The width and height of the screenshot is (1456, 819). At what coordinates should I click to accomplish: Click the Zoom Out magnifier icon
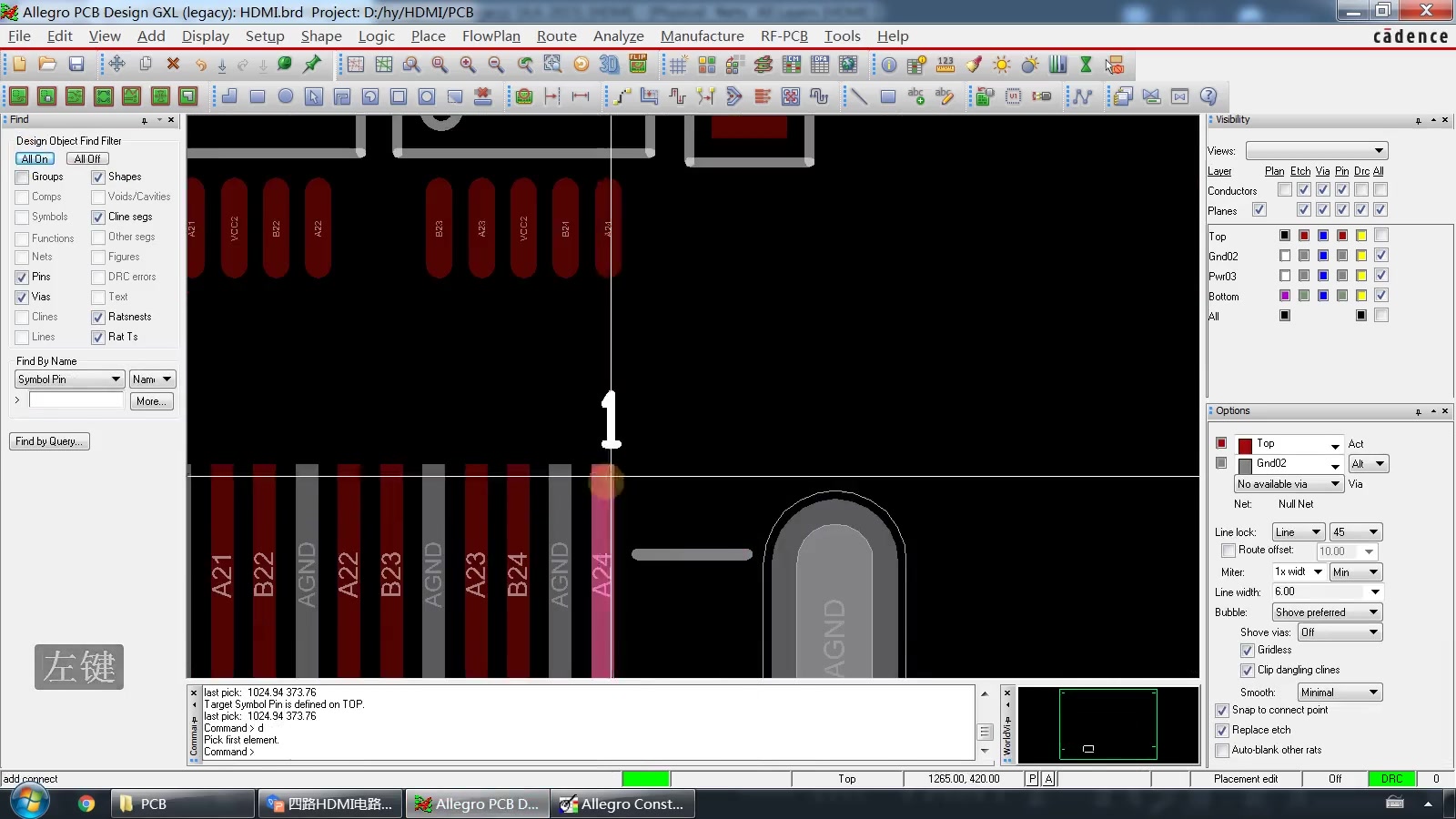496,65
